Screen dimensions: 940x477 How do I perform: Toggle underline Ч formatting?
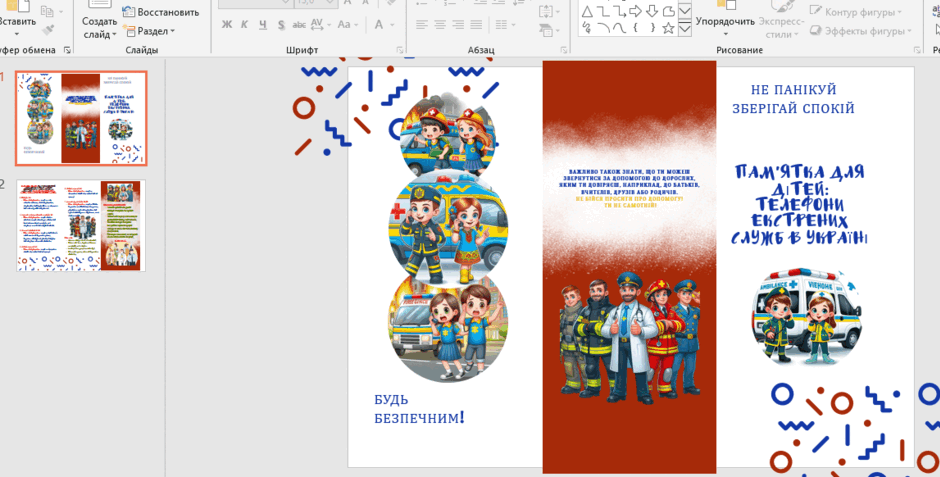(x=263, y=25)
